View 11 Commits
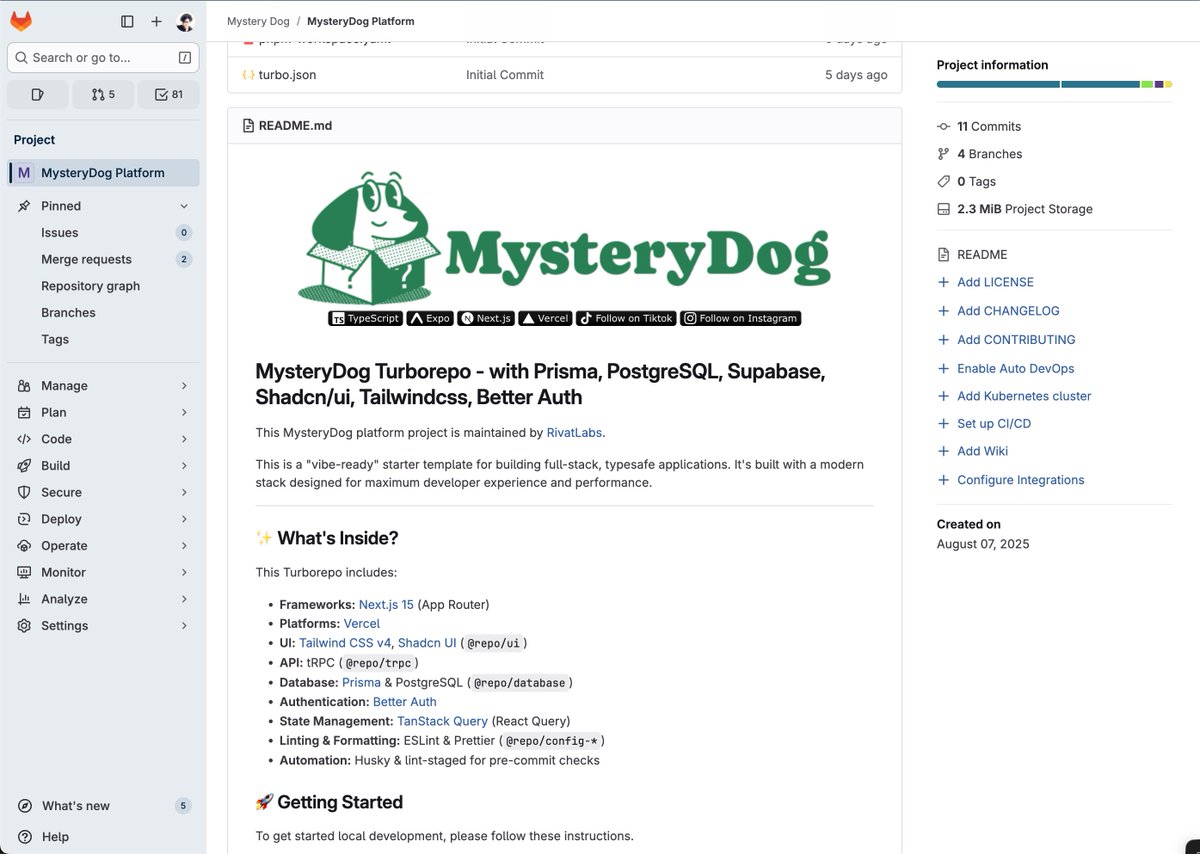Viewport: 1200px width, 854px height. [x=989, y=127]
